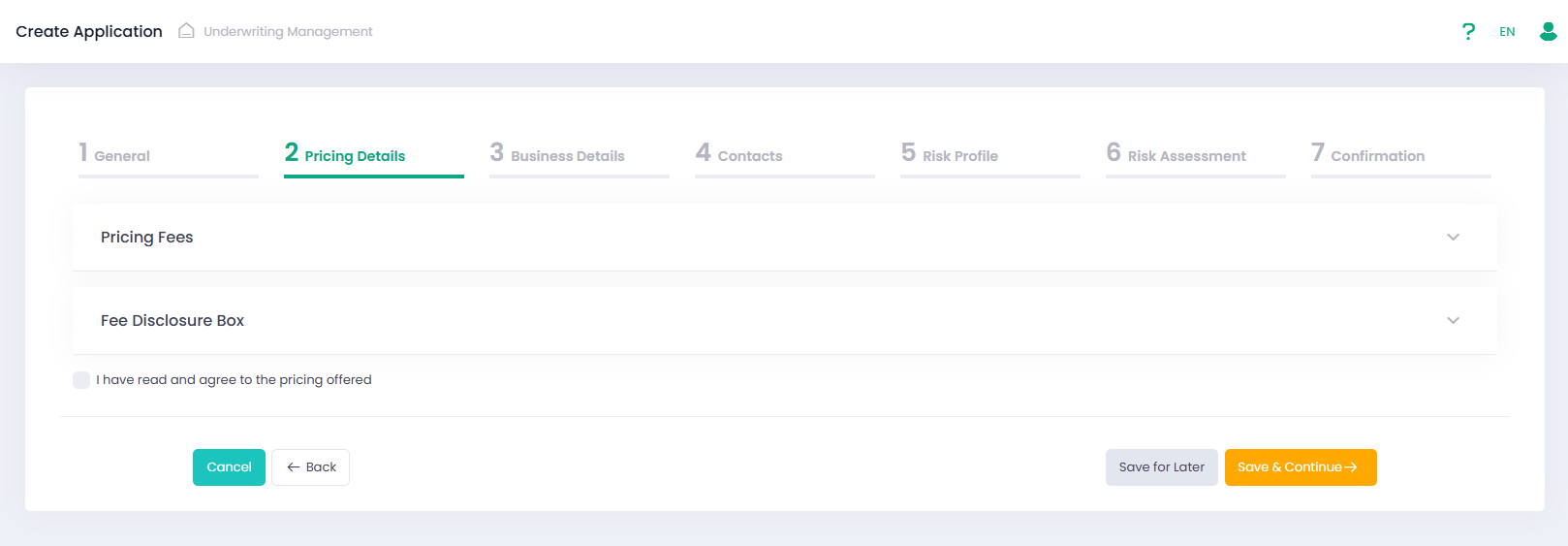Open help via question mark icon

pos(1468,32)
